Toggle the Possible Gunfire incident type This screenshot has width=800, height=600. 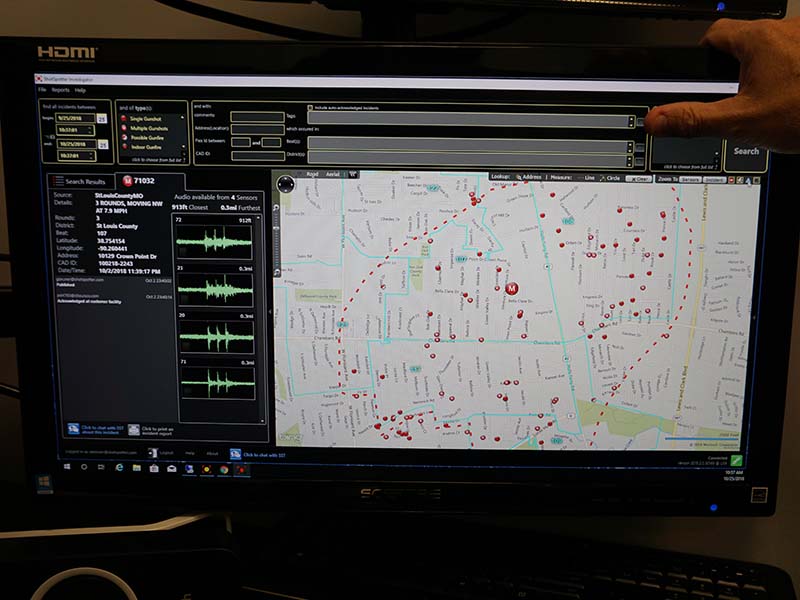coord(143,138)
